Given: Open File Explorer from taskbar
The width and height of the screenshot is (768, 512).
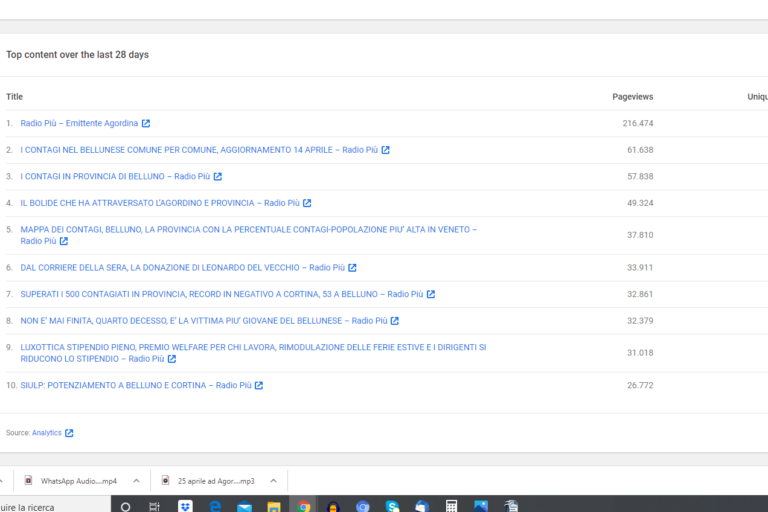Looking at the screenshot, I should click(x=274, y=506).
